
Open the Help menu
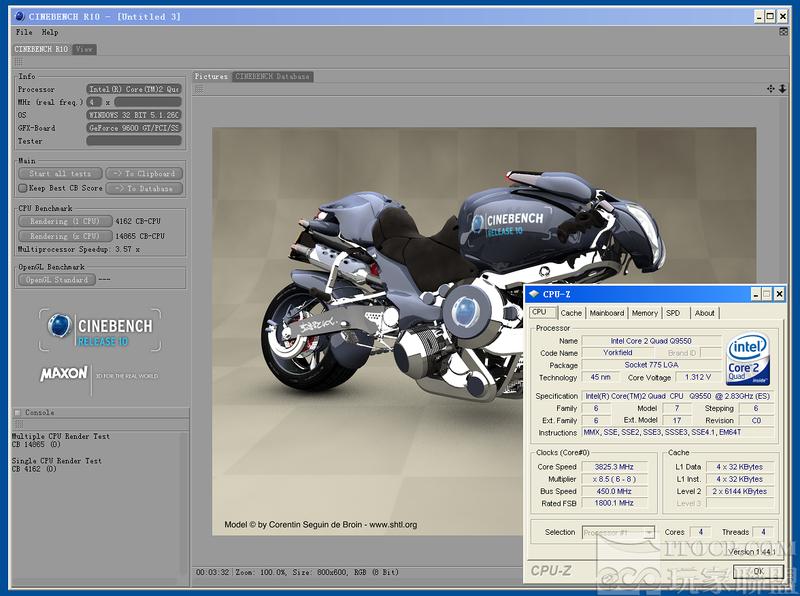[50, 32]
